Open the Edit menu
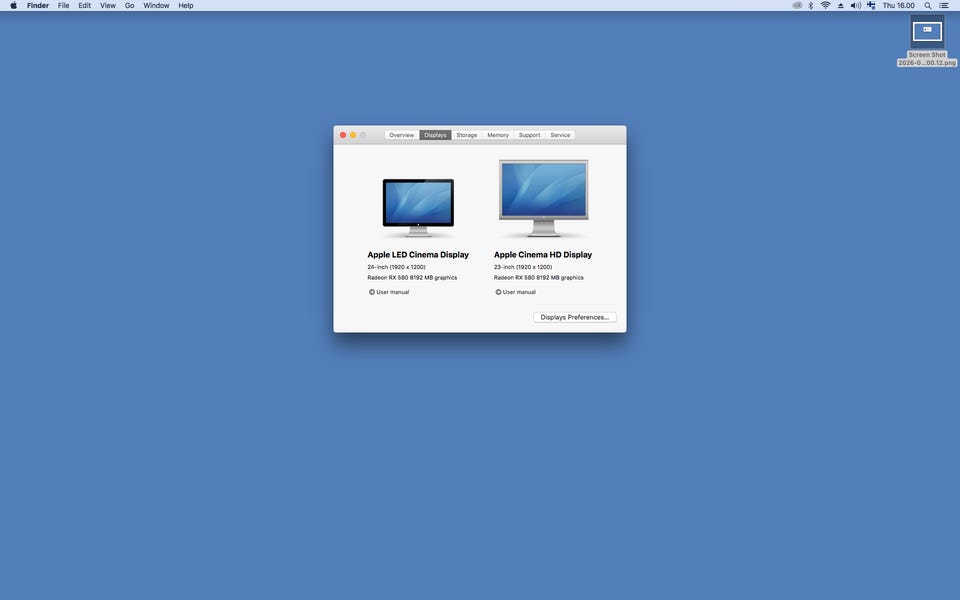 [84, 6]
